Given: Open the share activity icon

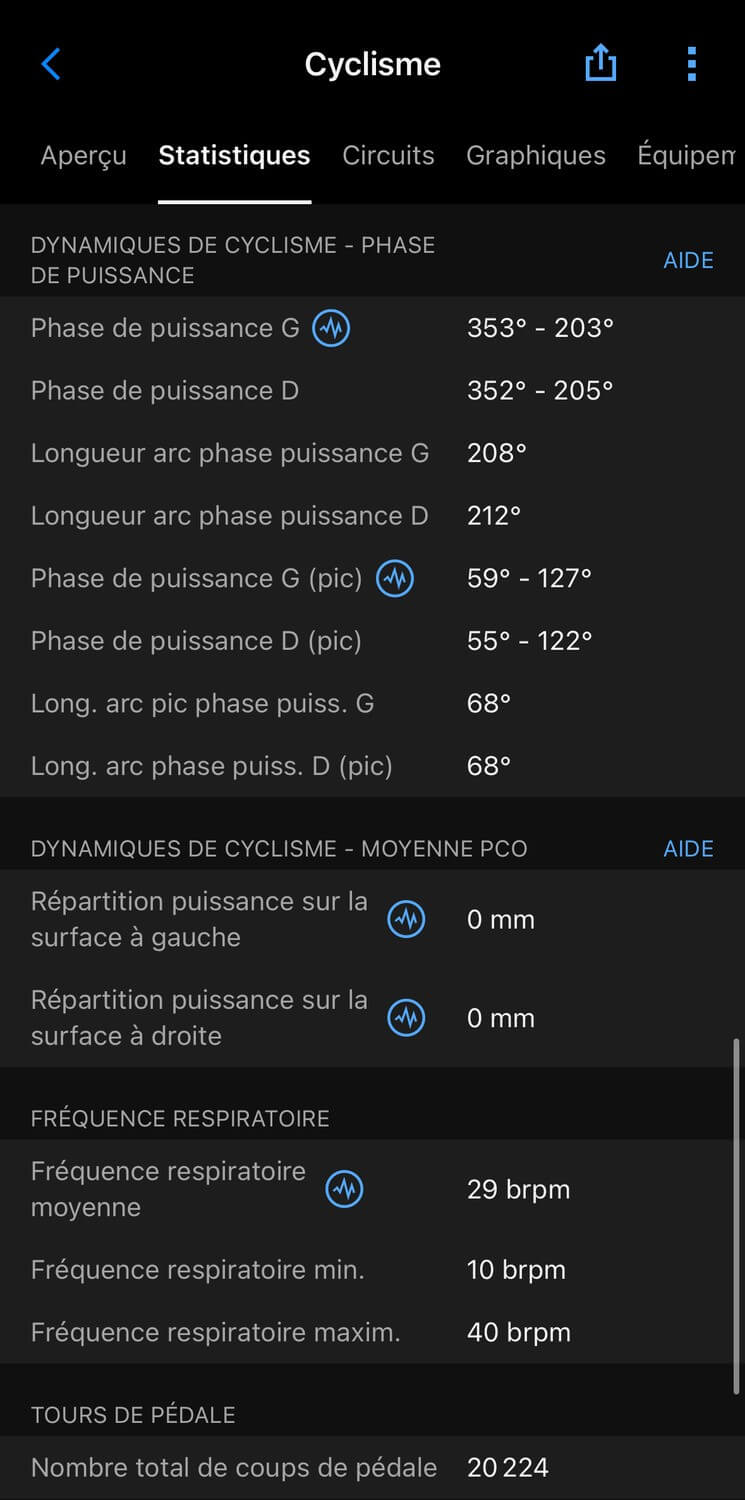Looking at the screenshot, I should click(x=600, y=65).
